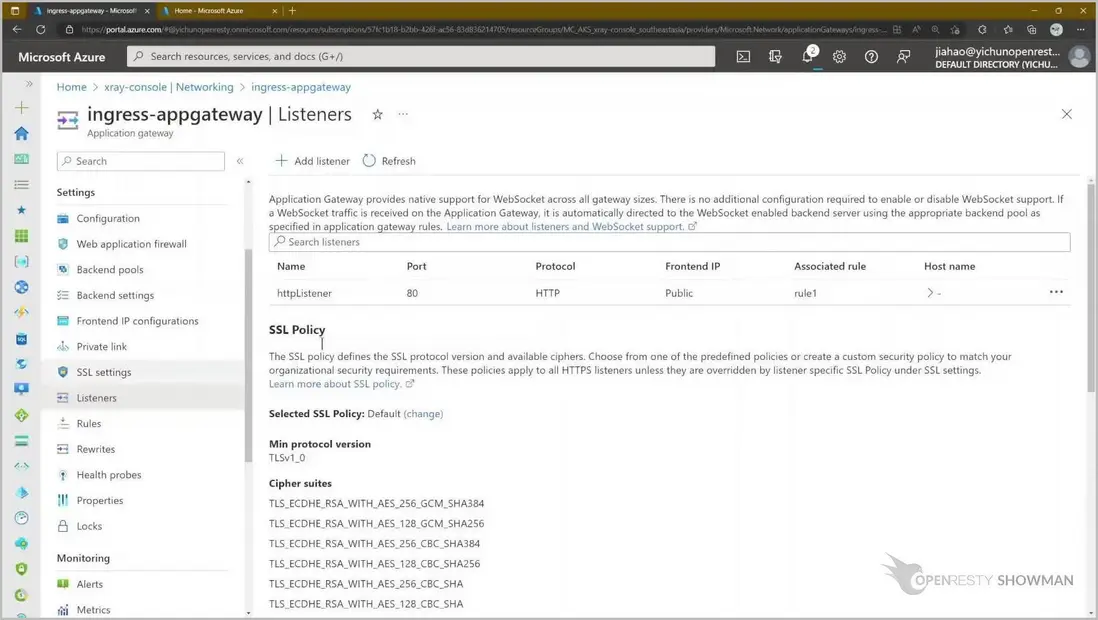The image size is (1098, 620).
Task: Click Home in the breadcrumb
Action: [x=71, y=87]
